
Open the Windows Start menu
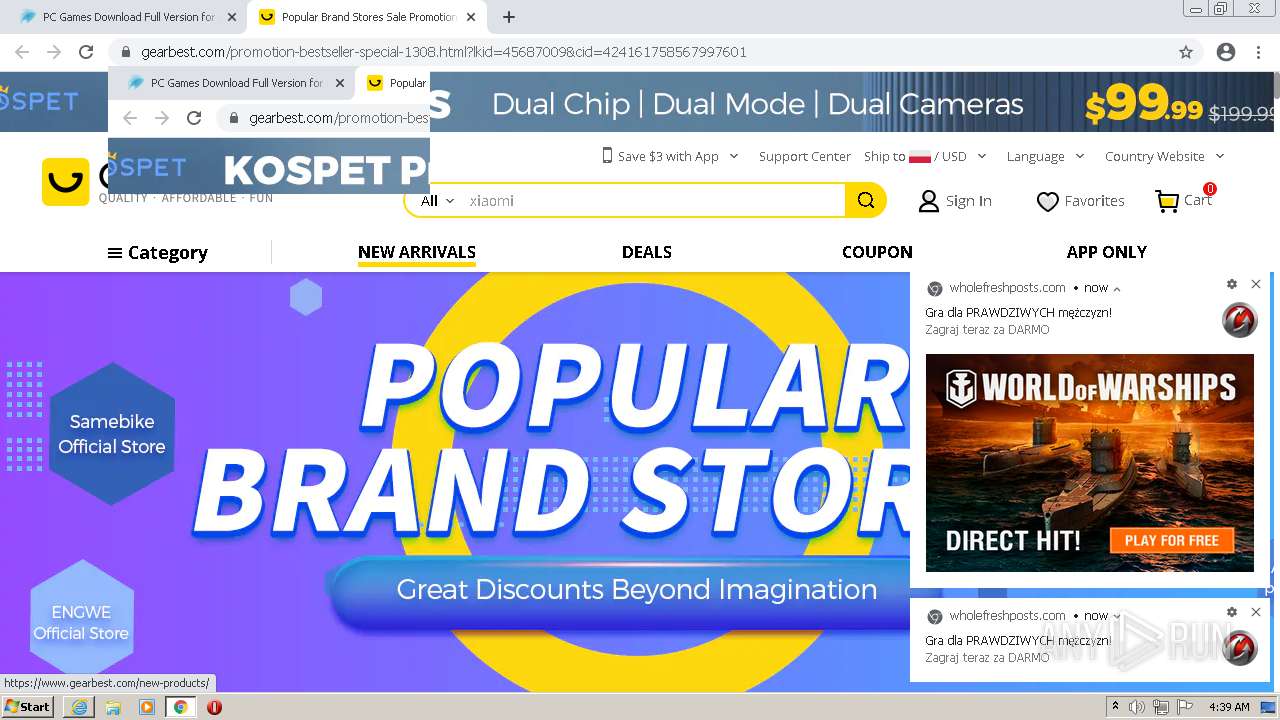[x=28, y=707]
